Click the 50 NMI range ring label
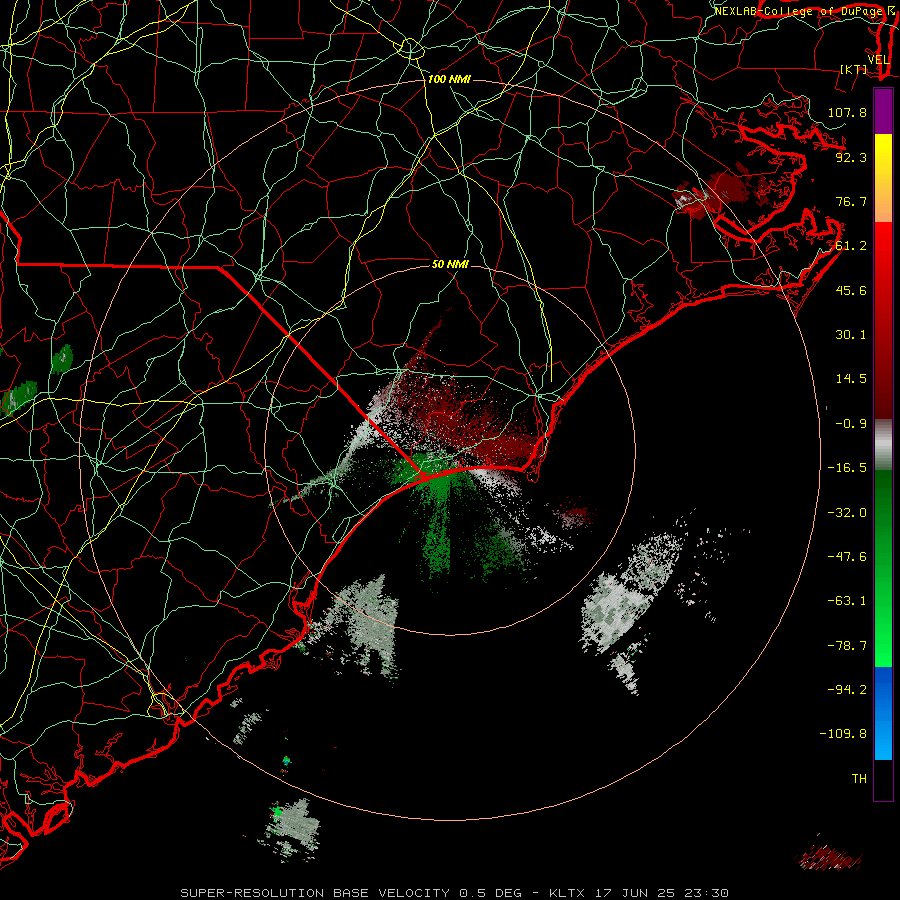Screen dimensions: 900x900 pos(451,264)
